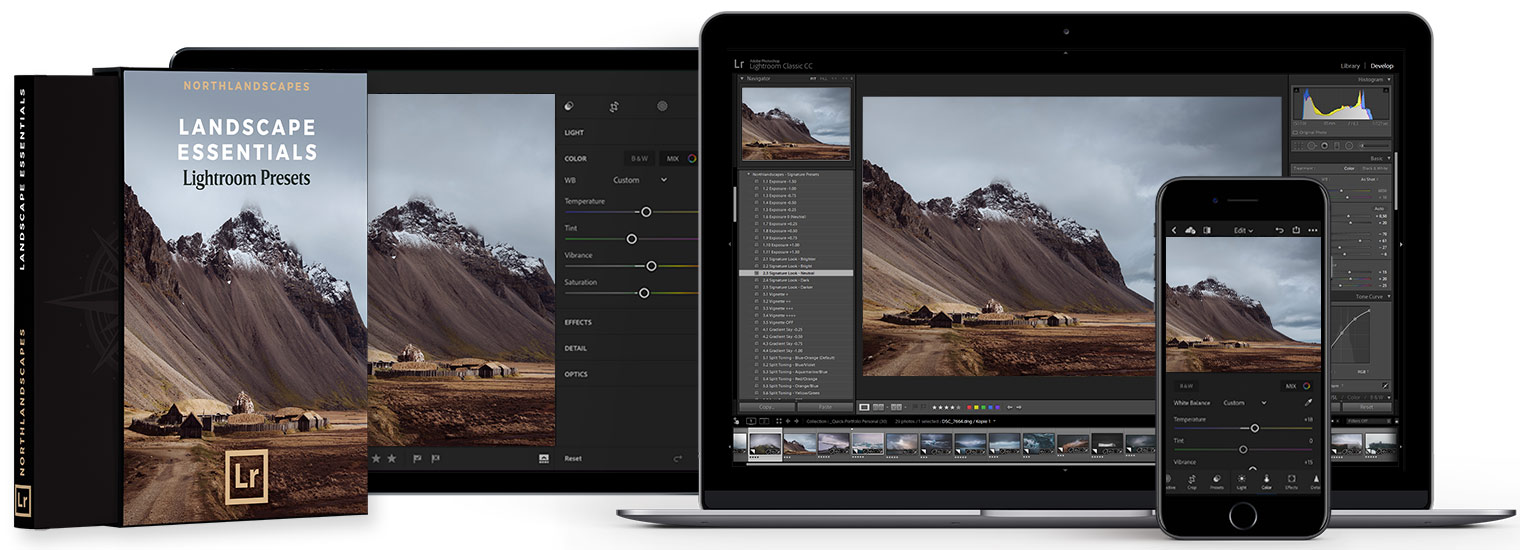1520x550 pixels.
Task: Show the filmstrip icon on tablet bottom
Action: pos(544,458)
